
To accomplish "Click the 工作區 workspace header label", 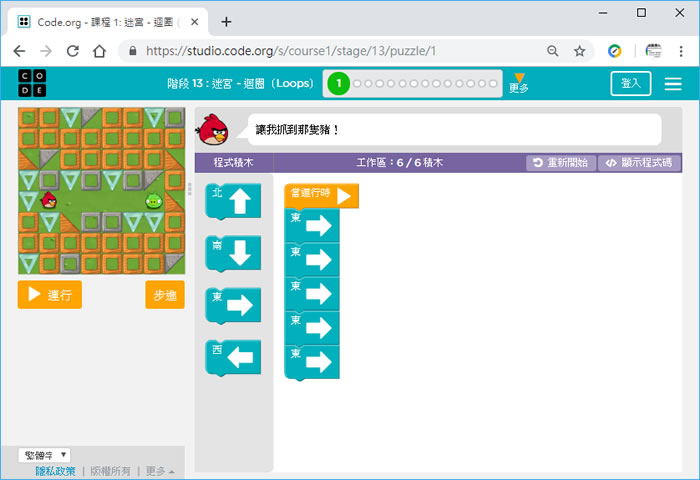I will pyautogui.click(x=400, y=163).
